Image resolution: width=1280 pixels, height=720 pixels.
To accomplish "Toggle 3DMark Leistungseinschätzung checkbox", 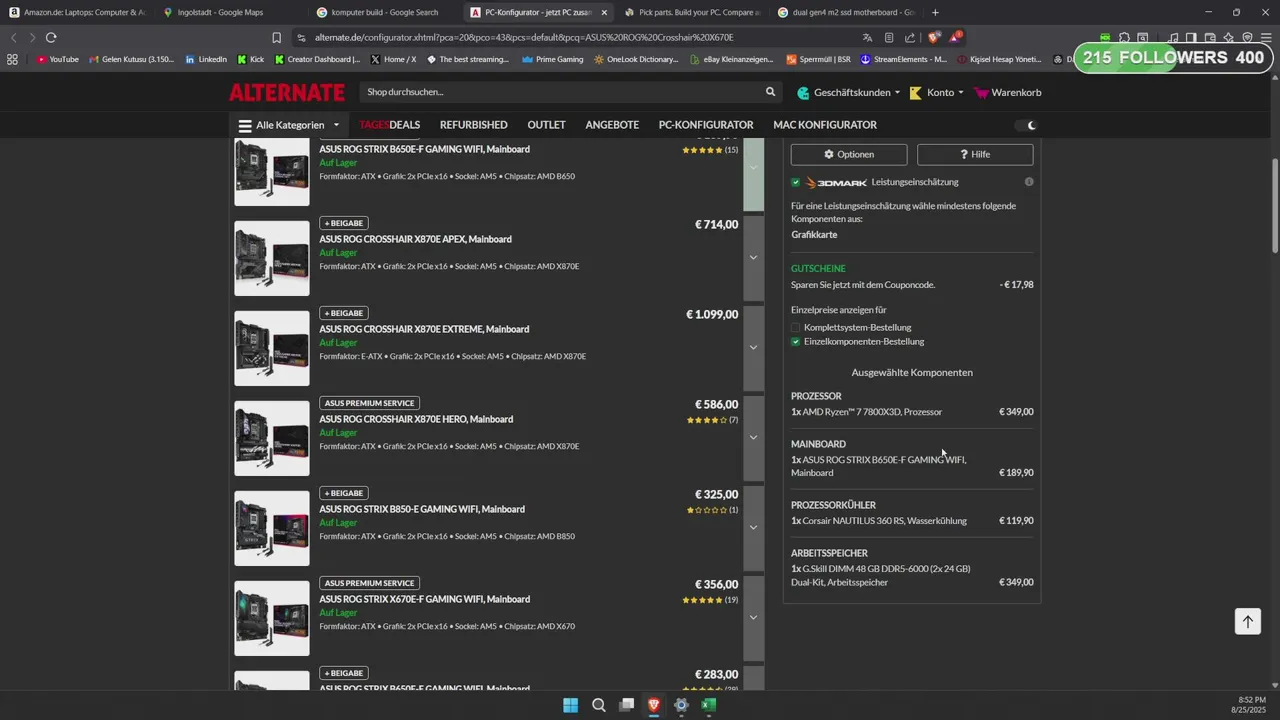I will click(796, 182).
